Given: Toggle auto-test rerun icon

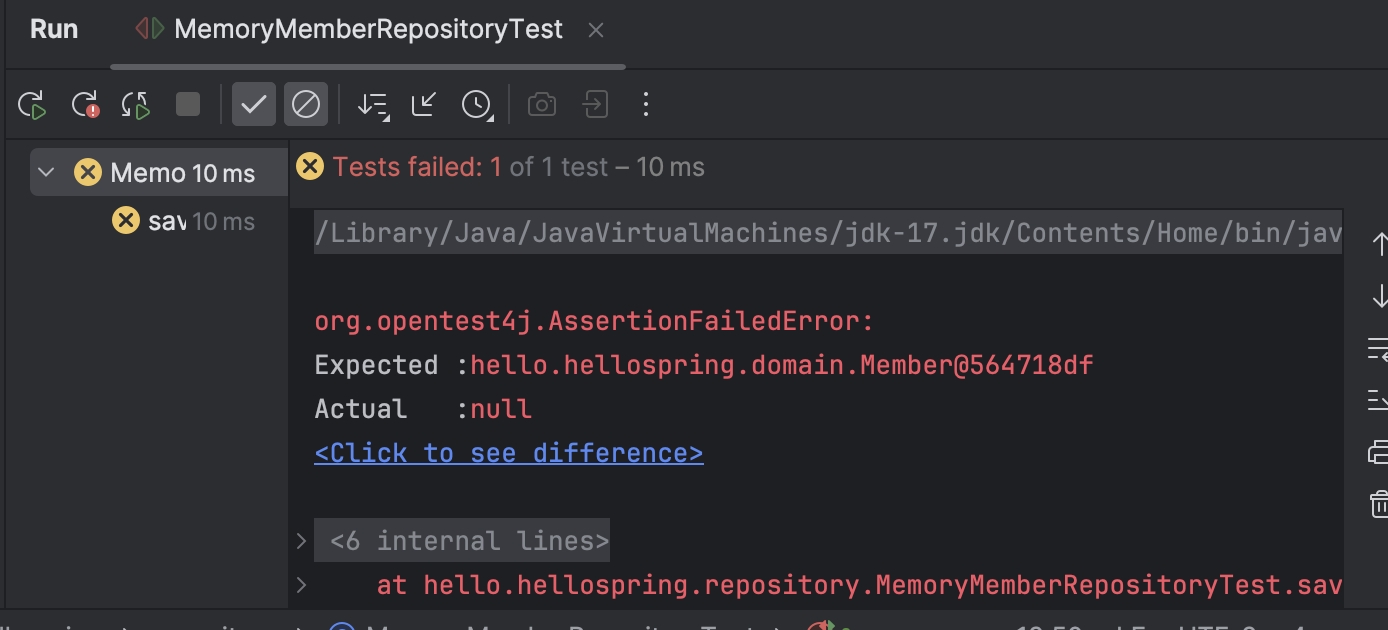Looking at the screenshot, I should point(136,105).
